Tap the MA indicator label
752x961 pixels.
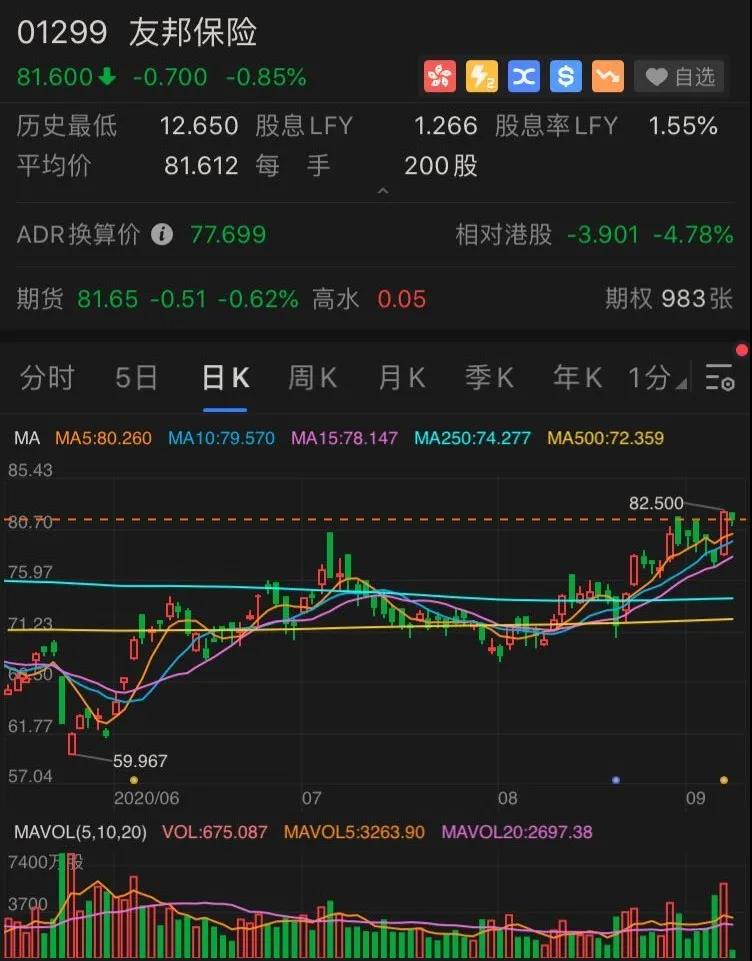tap(27, 438)
